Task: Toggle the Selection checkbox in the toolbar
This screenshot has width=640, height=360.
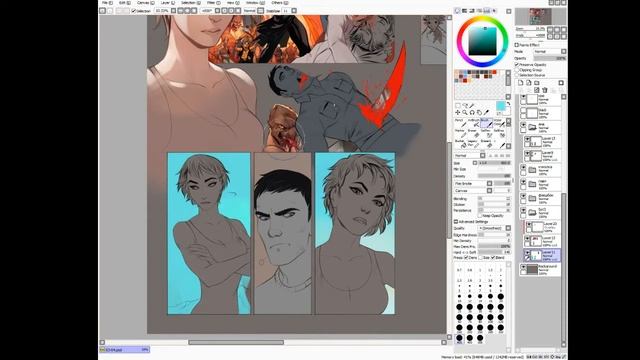Action: tap(133, 11)
